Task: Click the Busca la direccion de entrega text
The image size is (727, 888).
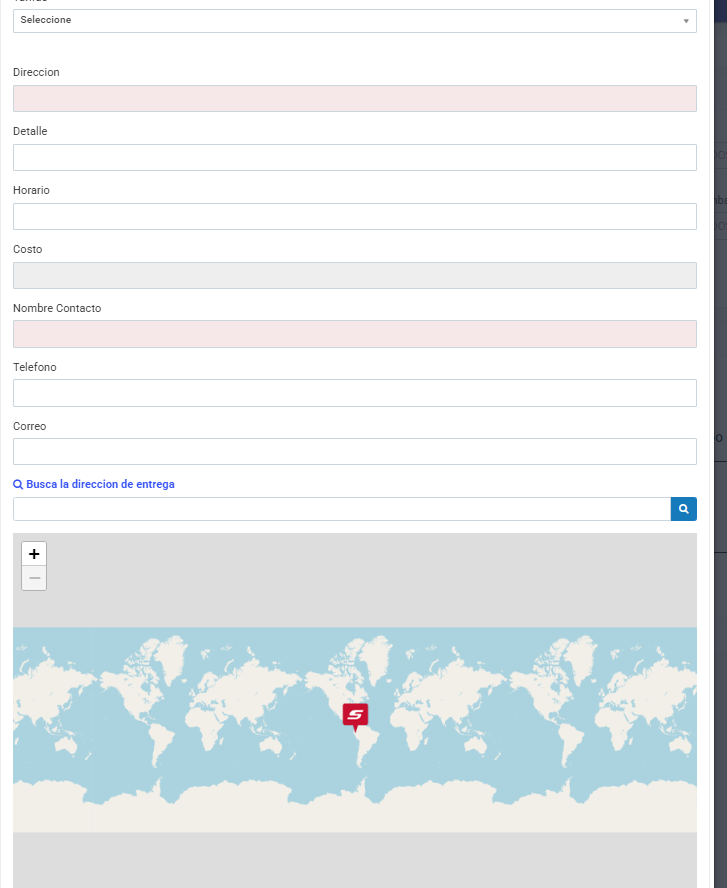Action: pyautogui.click(x=100, y=484)
